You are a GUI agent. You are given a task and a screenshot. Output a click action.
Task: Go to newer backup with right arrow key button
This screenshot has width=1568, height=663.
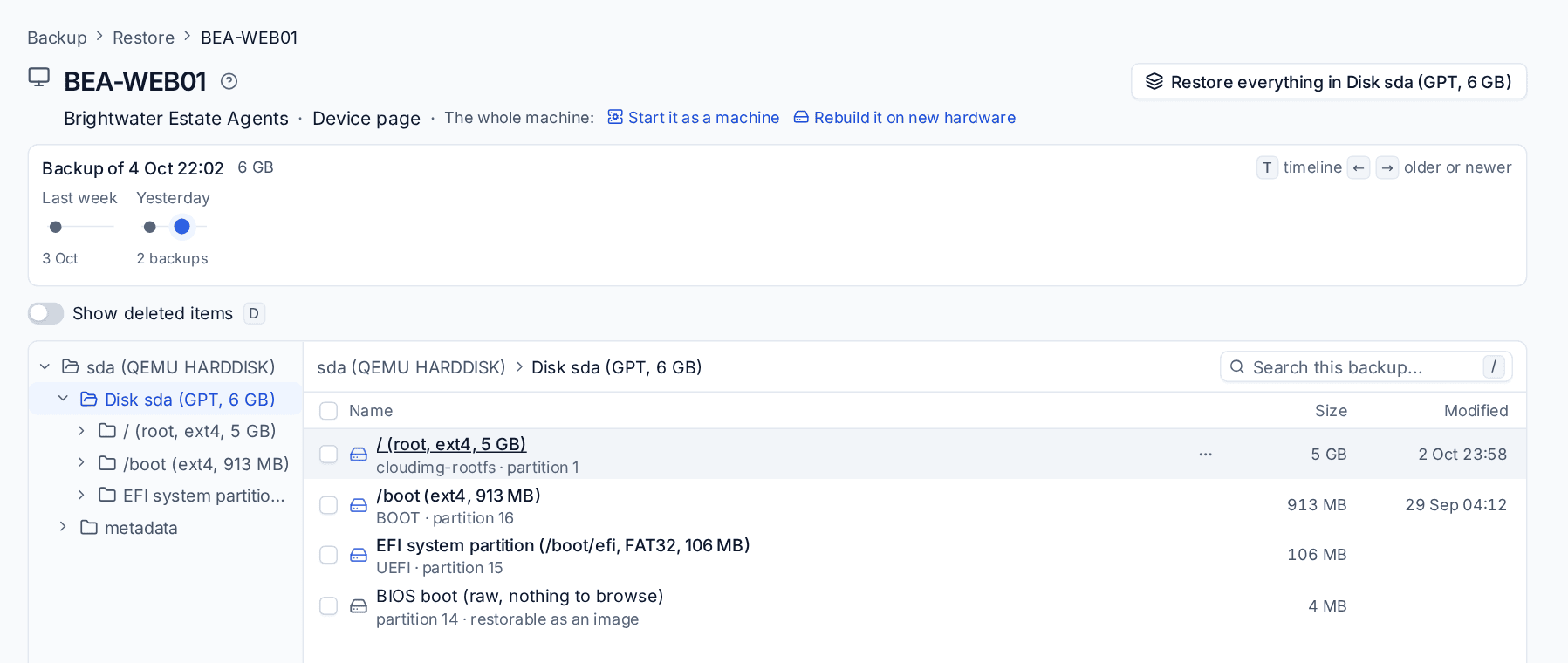pos(1387,167)
